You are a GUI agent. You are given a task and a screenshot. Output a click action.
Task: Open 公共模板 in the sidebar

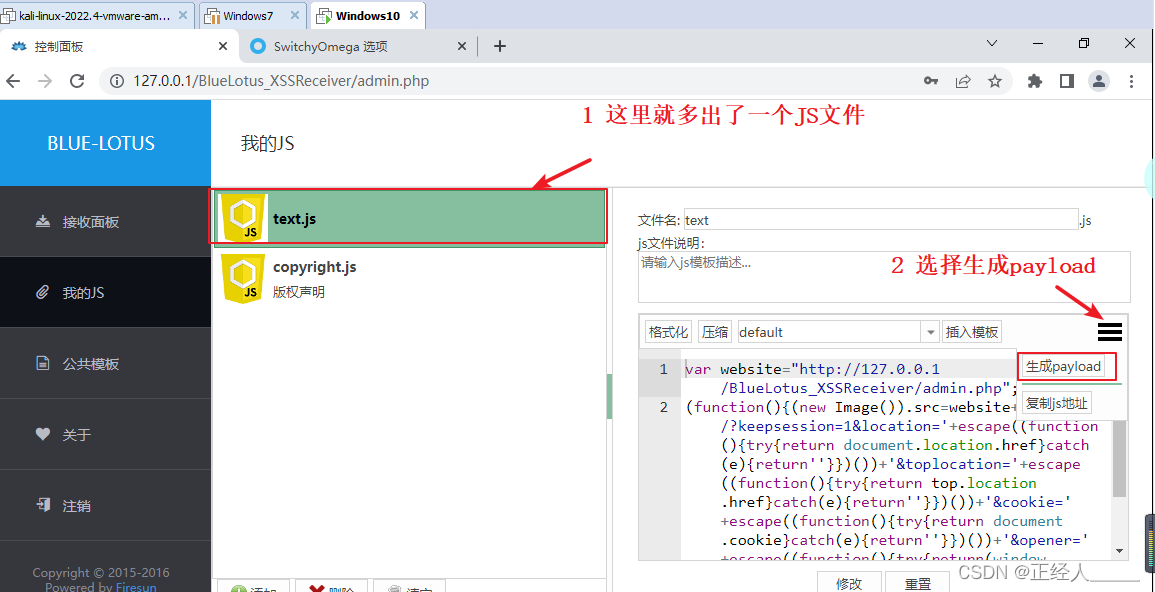coord(105,364)
